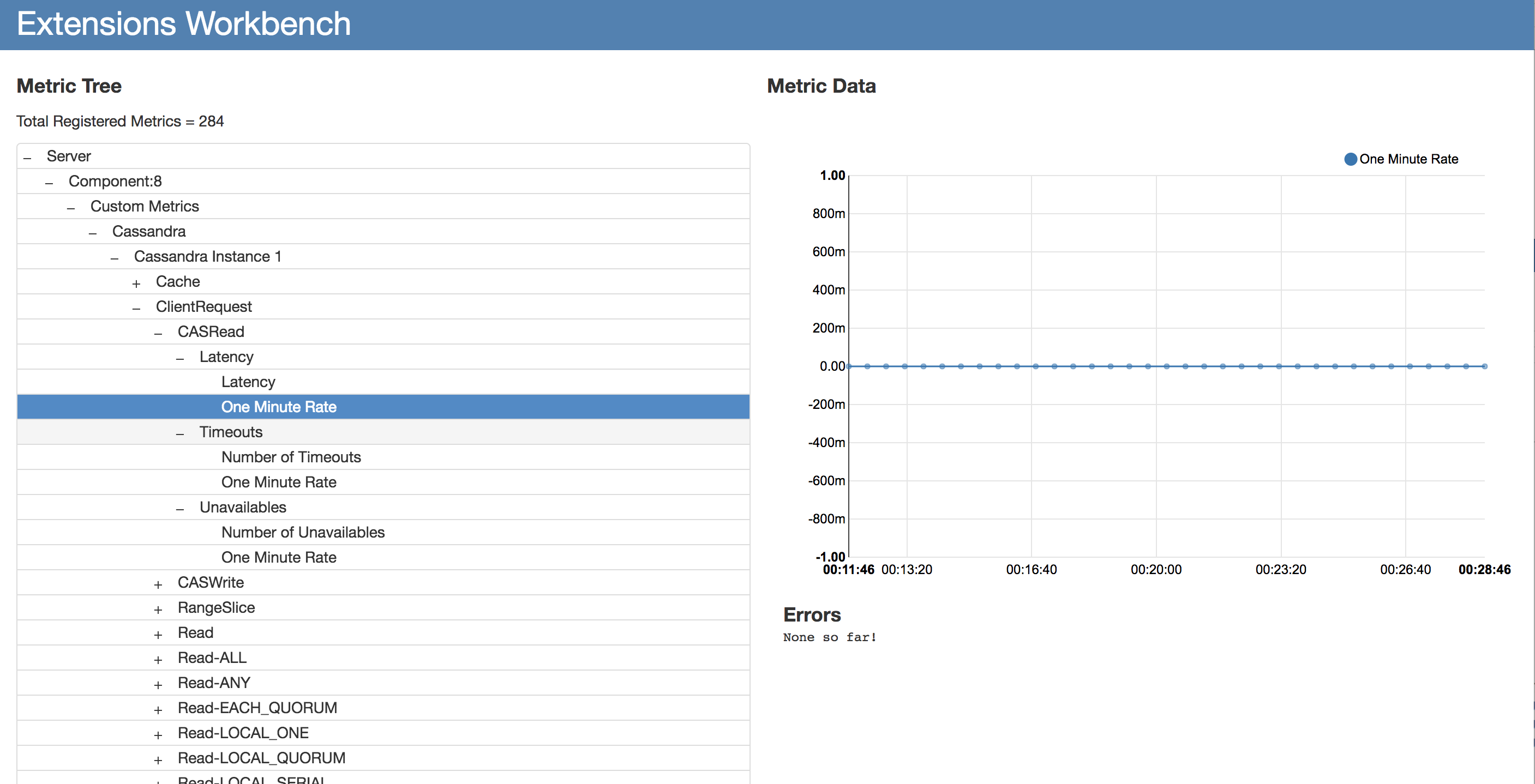This screenshot has height=784, width=1535.
Task: Collapse the Unavailables minus icon
Action: click(x=180, y=508)
